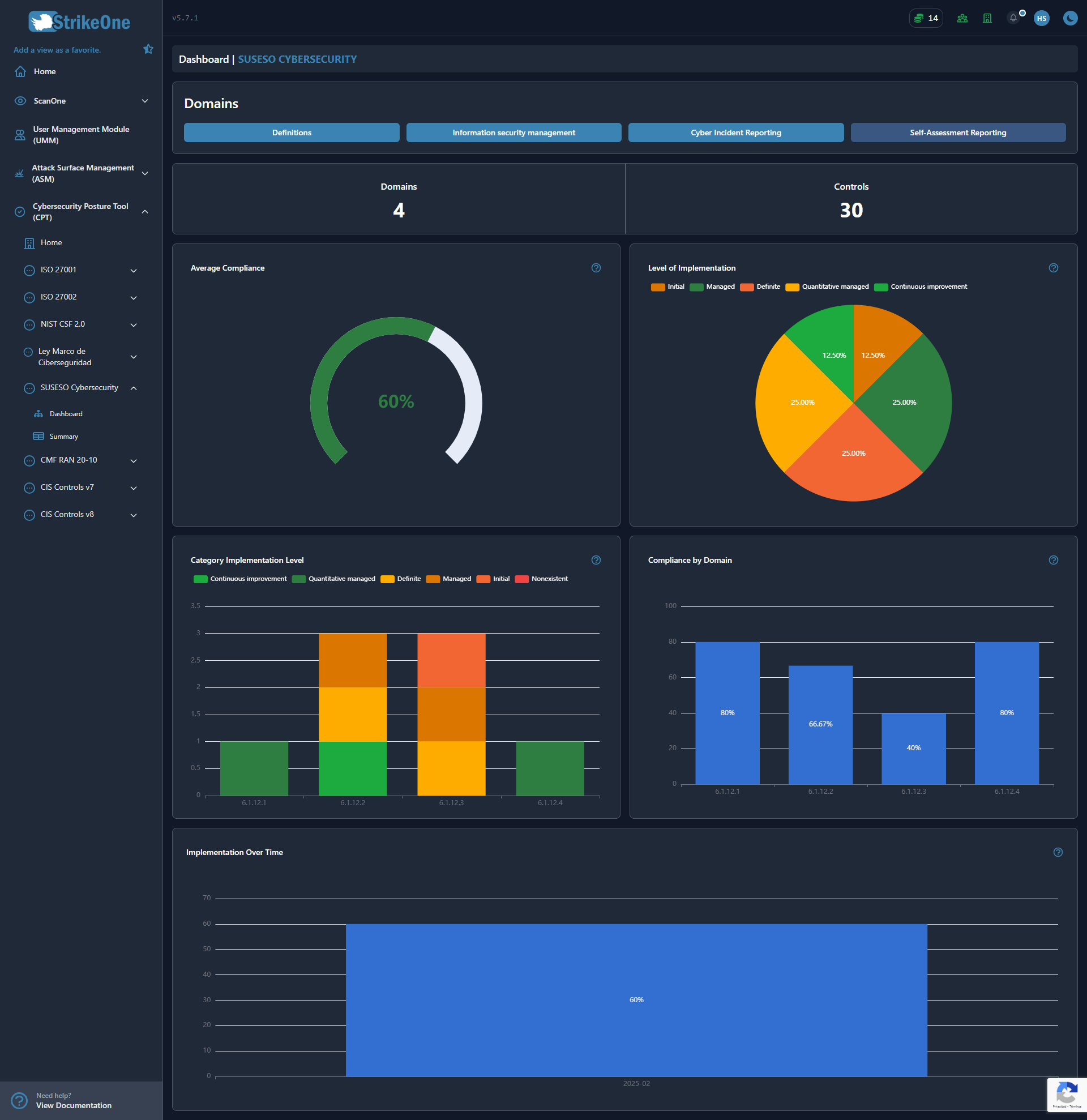This screenshot has width=1087, height=1120.
Task: Click SUSESO CYBERSECURITY breadcrumb
Action: coord(297,59)
